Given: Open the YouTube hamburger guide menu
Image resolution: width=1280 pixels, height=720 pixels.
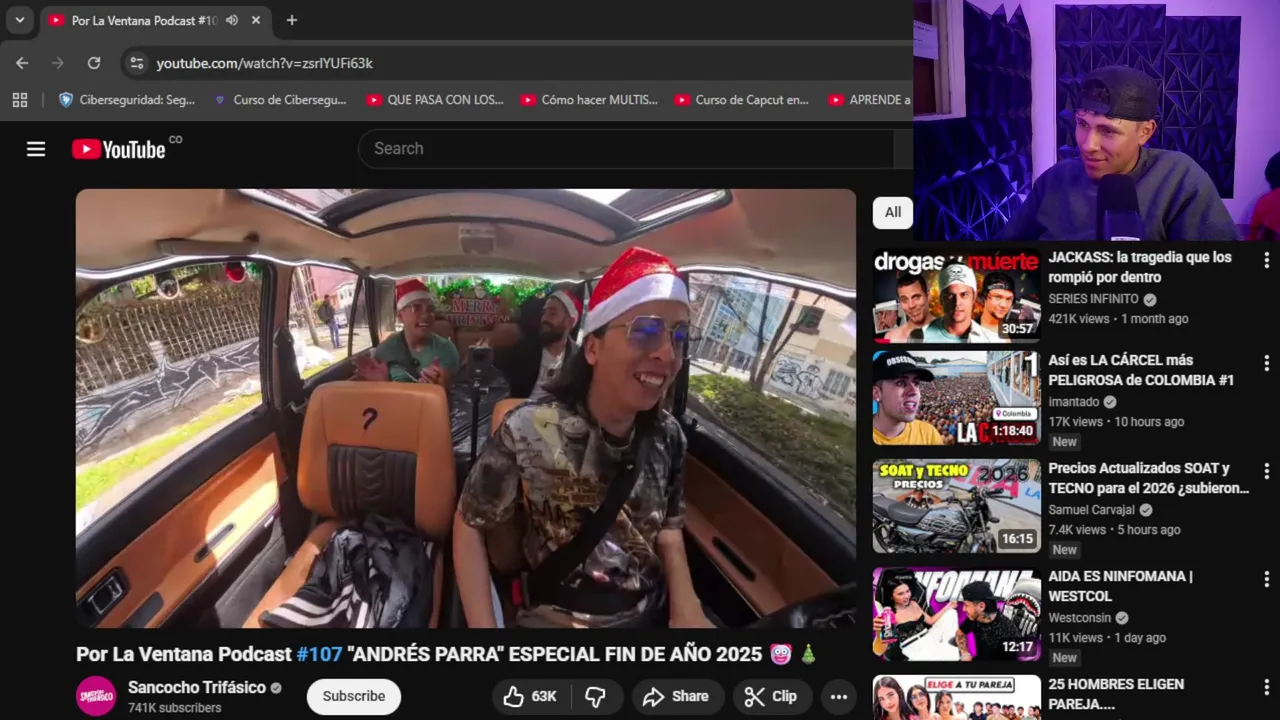Looking at the screenshot, I should 36,149.
